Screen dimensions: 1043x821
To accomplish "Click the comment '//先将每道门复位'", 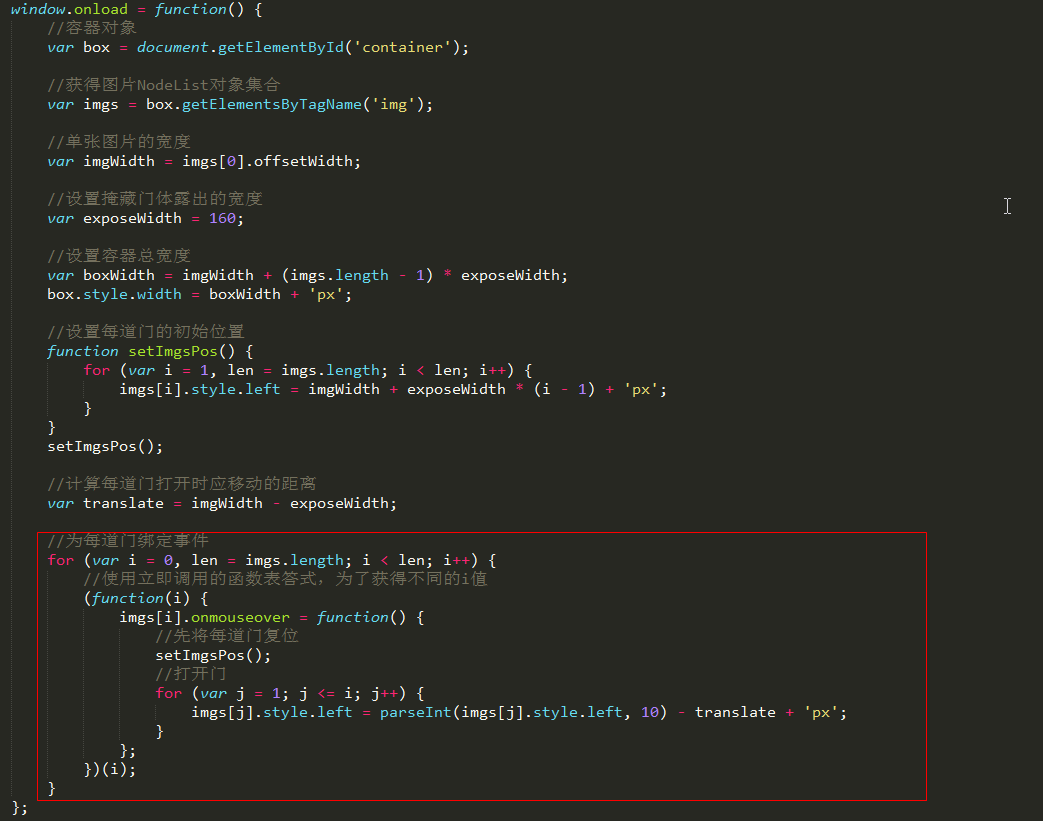I will pos(227,636).
